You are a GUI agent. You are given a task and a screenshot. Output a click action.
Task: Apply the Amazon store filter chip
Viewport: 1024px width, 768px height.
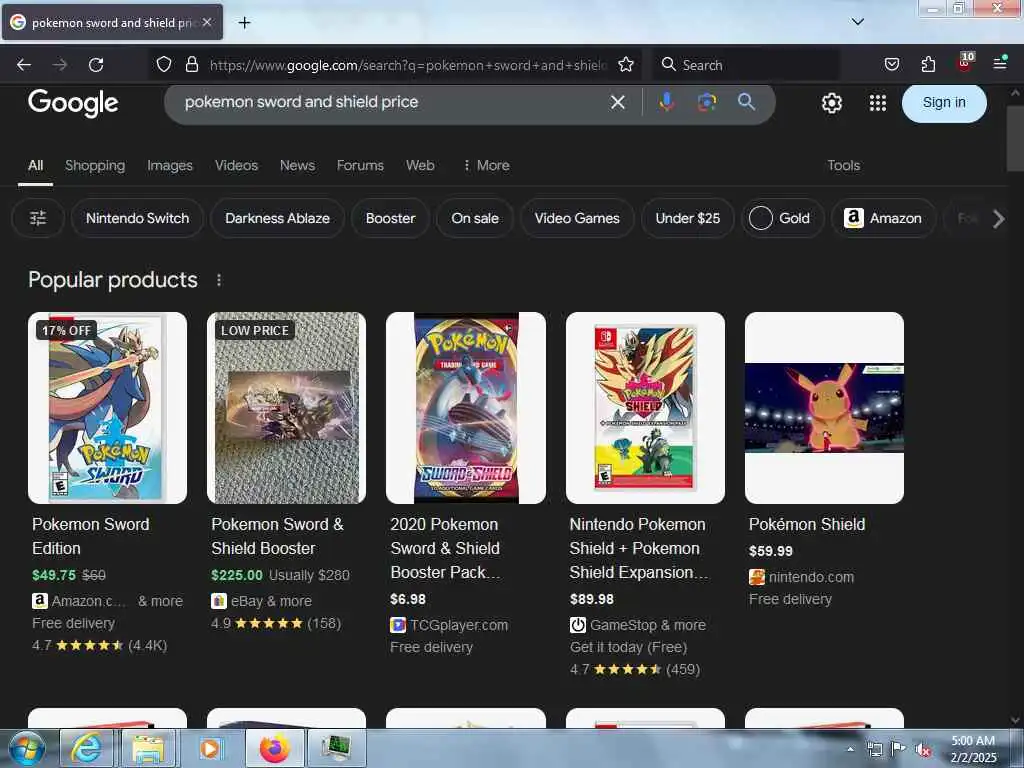pos(884,218)
